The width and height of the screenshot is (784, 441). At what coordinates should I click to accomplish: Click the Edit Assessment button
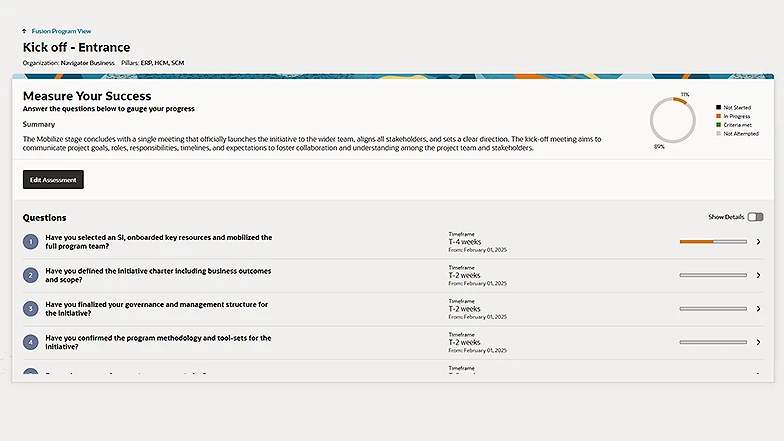[x=53, y=180]
